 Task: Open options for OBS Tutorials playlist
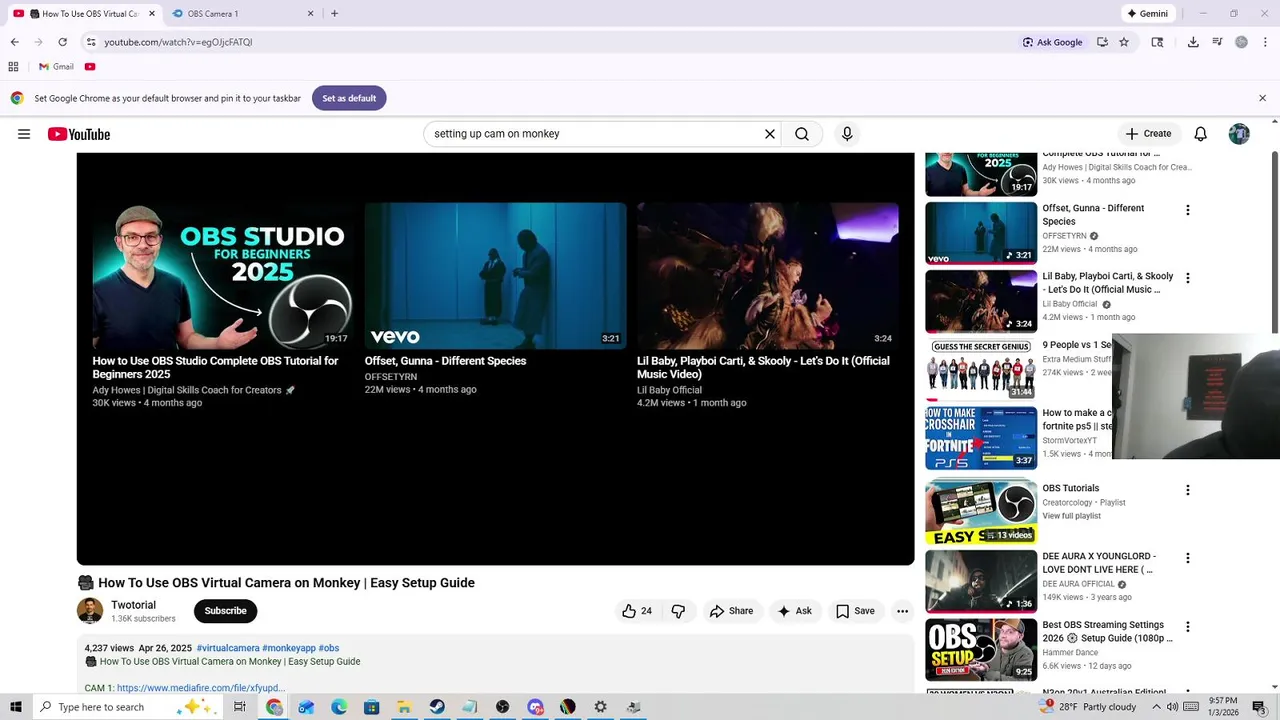click(1188, 490)
